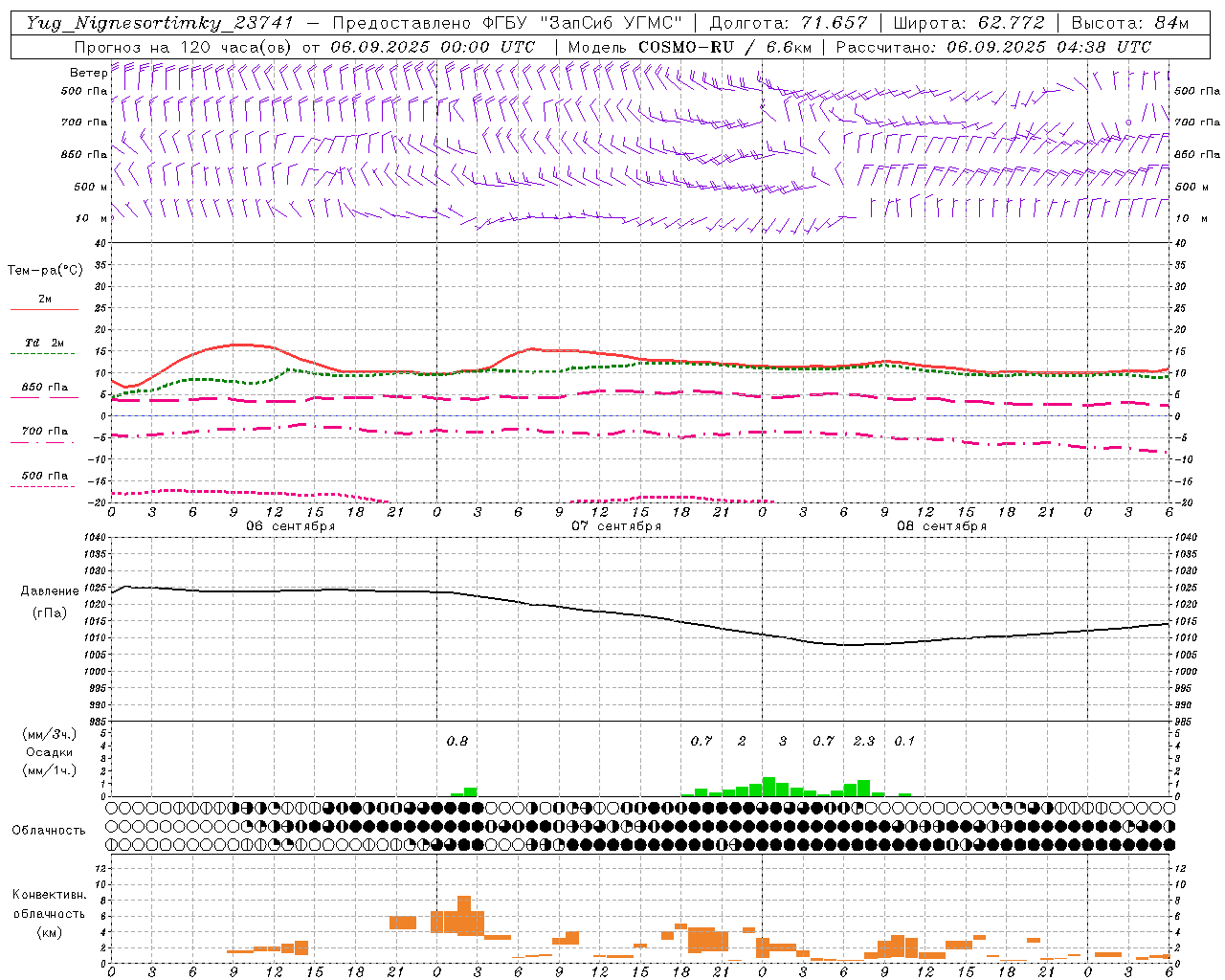Click the '(гПа)' unit label under Давление

pos(50,612)
